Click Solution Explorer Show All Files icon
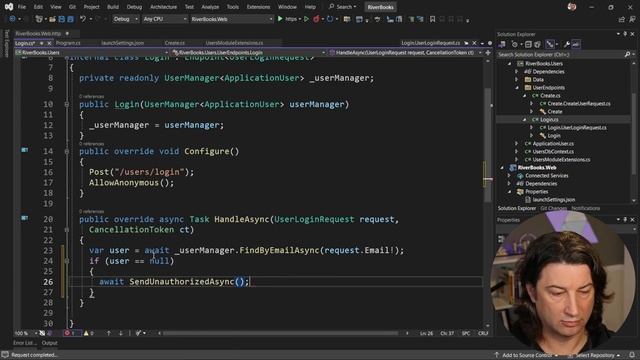This screenshot has height=360, width=640. pyautogui.click(x=538, y=44)
